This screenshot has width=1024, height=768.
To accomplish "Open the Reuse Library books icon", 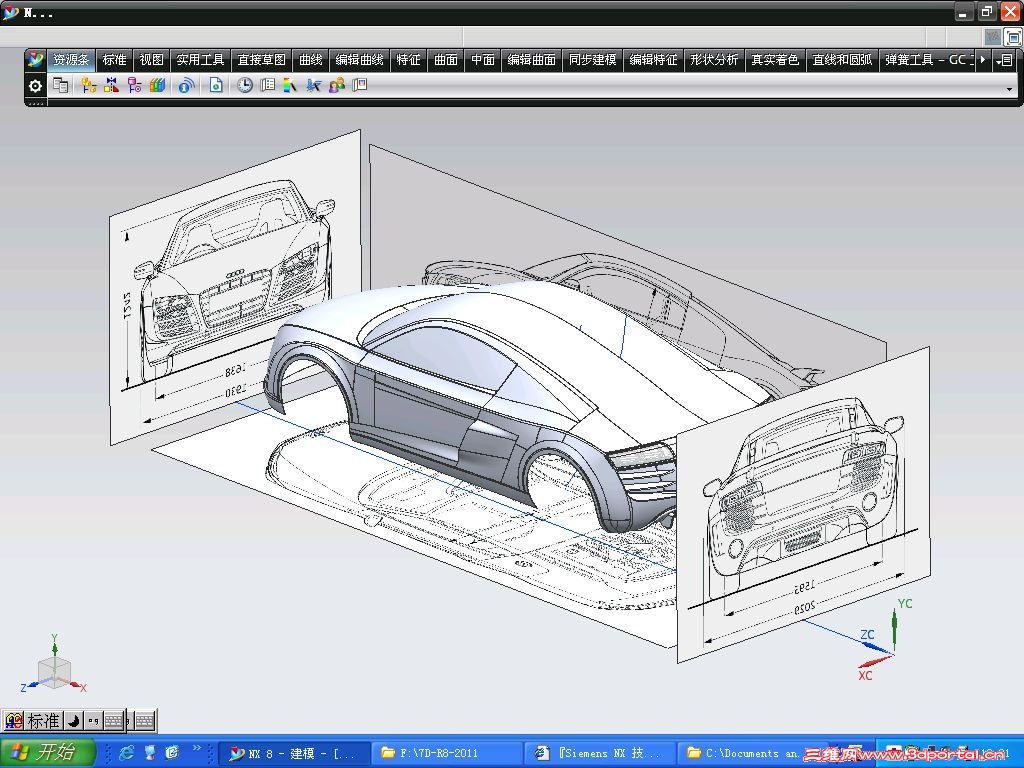I will coord(157,85).
